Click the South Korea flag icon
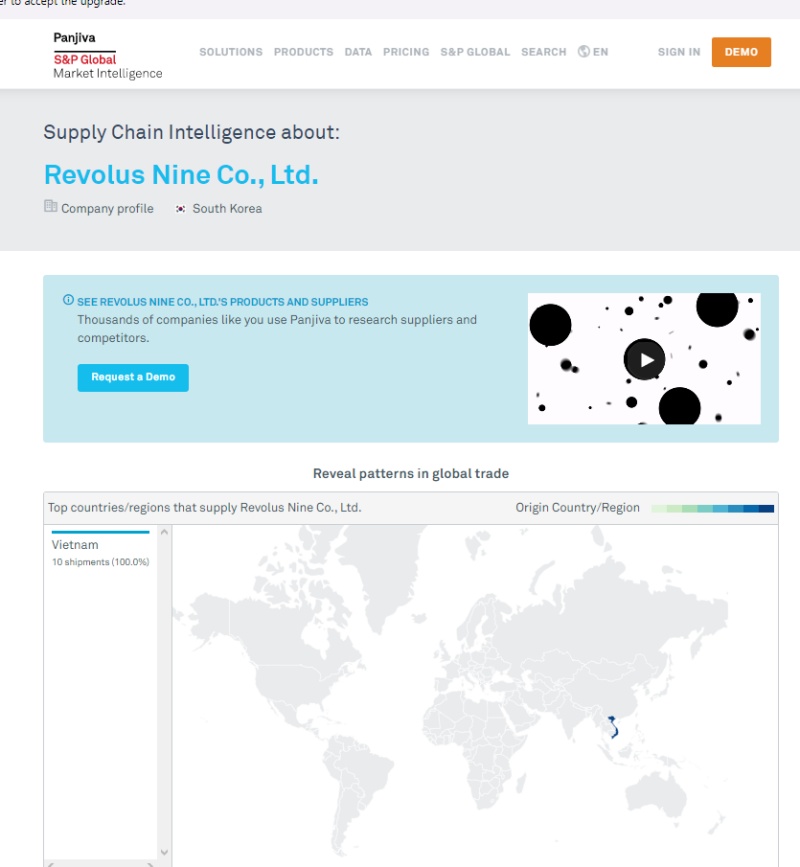This screenshot has height=867, width=800. tap(180, 209)
